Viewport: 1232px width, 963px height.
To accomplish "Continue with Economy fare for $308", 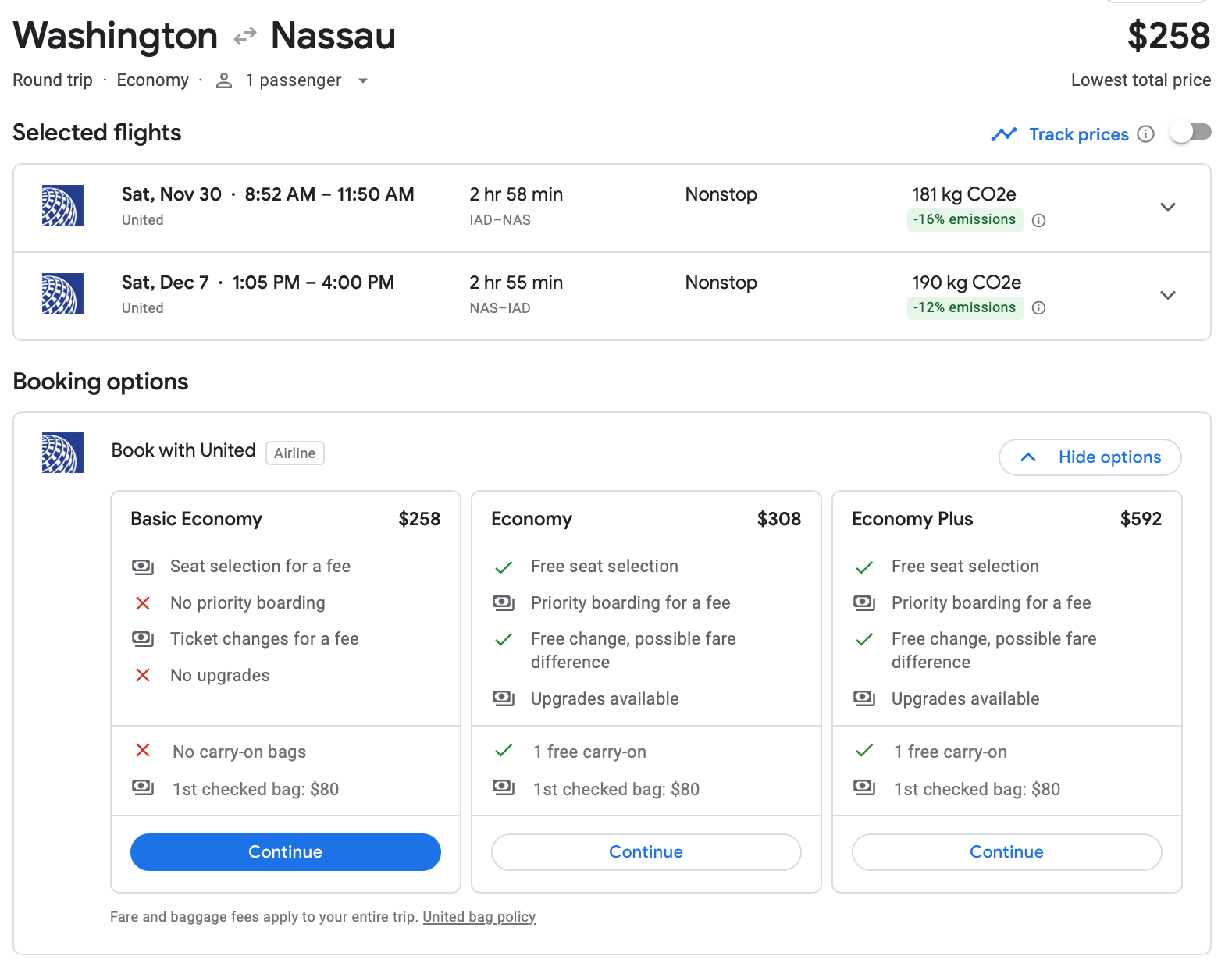I will pos(646,852).
